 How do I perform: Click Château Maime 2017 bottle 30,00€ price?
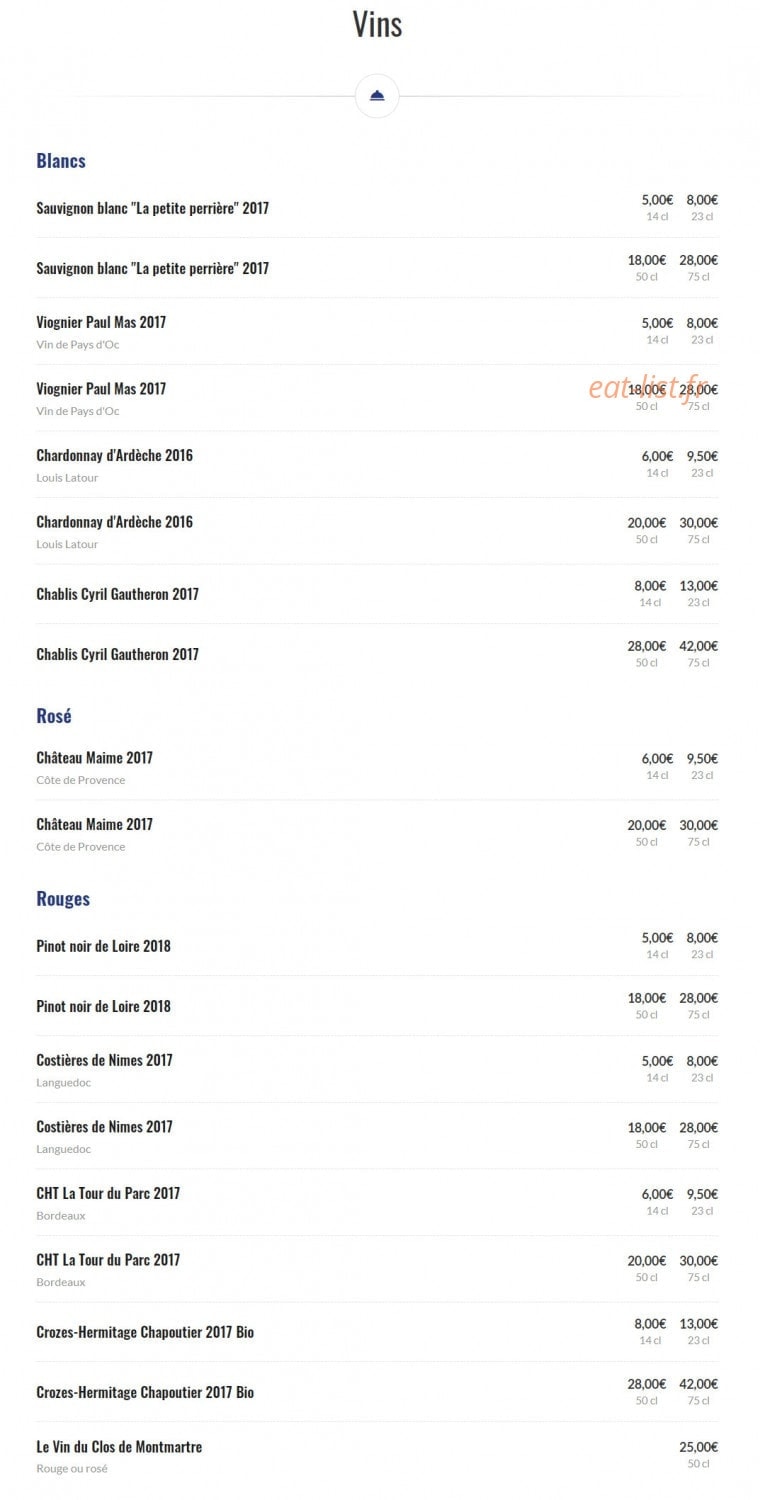[x=699, y=825]
